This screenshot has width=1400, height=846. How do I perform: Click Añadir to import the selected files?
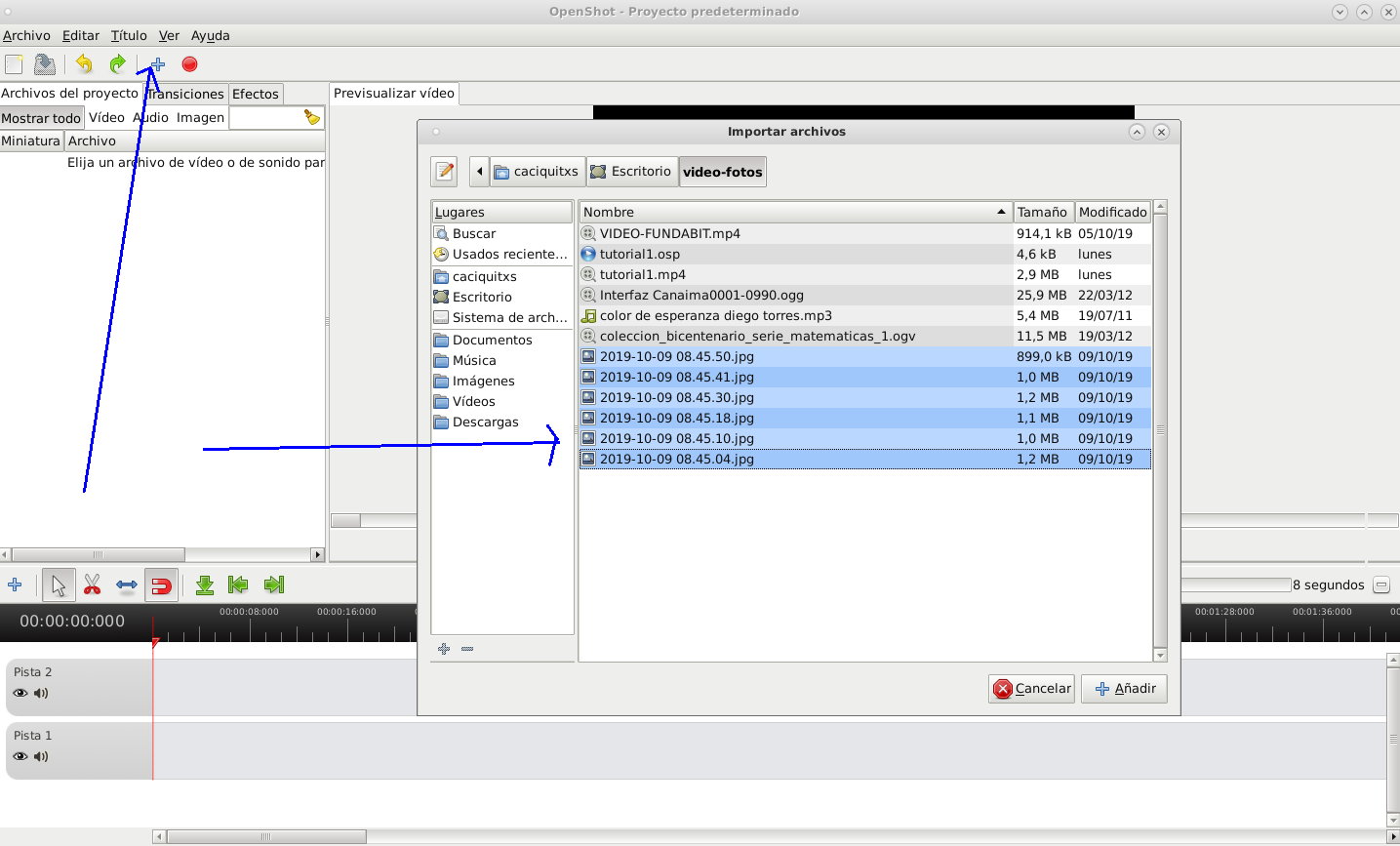coord(1124,689)
